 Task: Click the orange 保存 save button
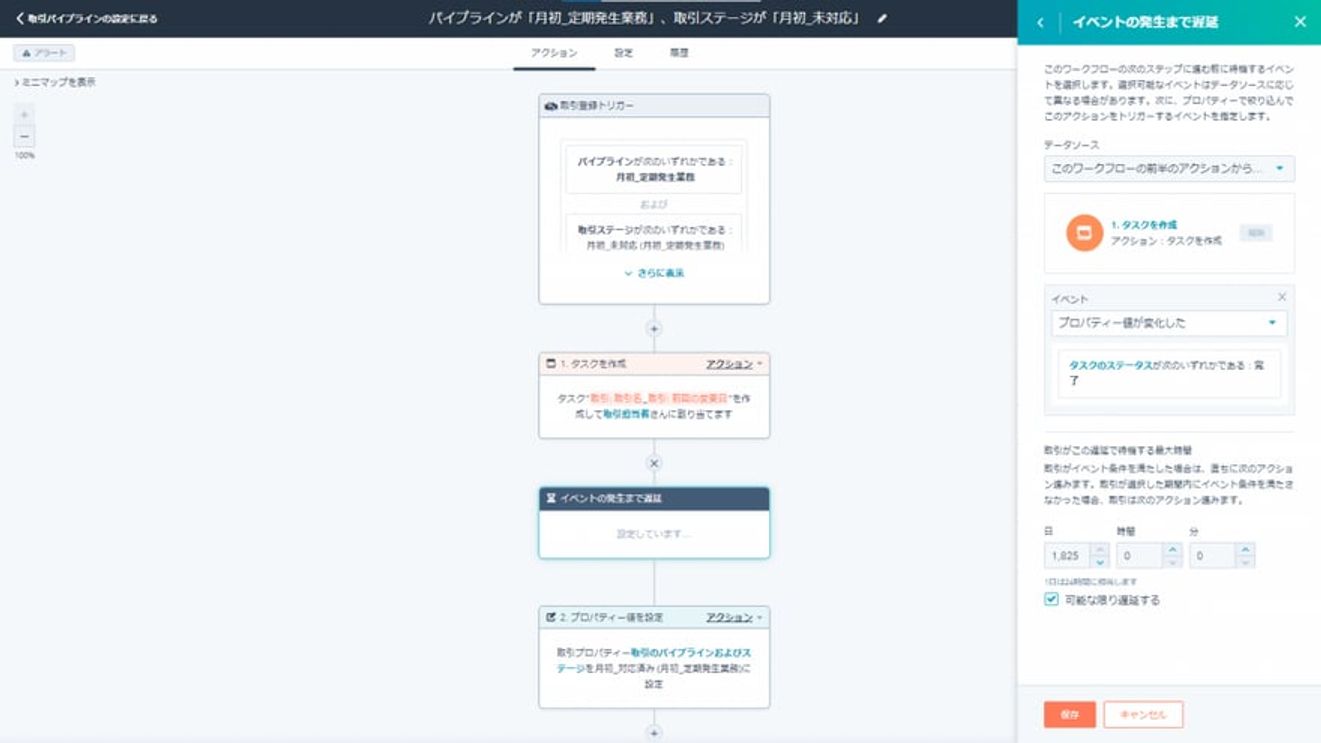tap(1069, 714)
